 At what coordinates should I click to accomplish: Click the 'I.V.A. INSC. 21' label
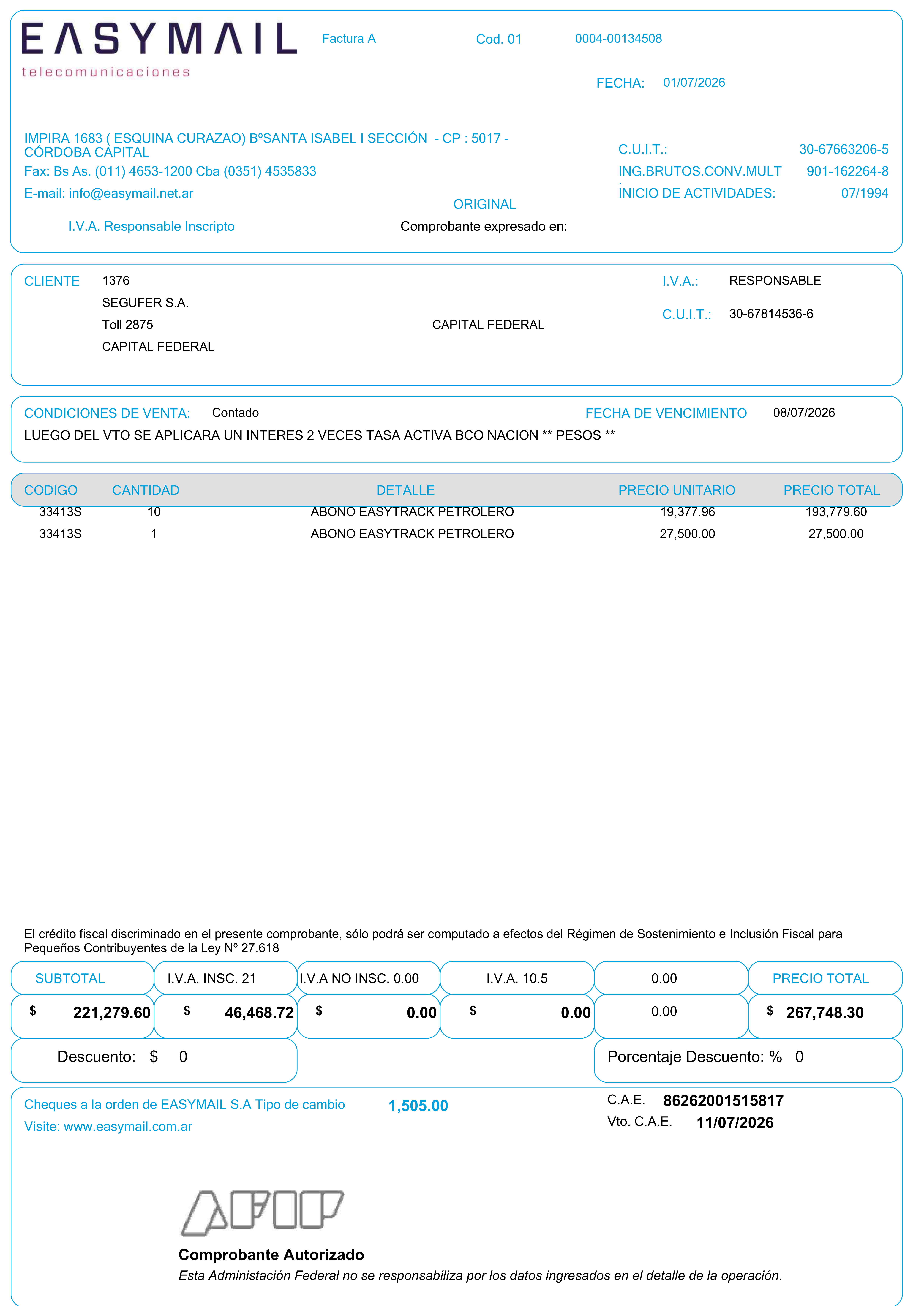212,978
